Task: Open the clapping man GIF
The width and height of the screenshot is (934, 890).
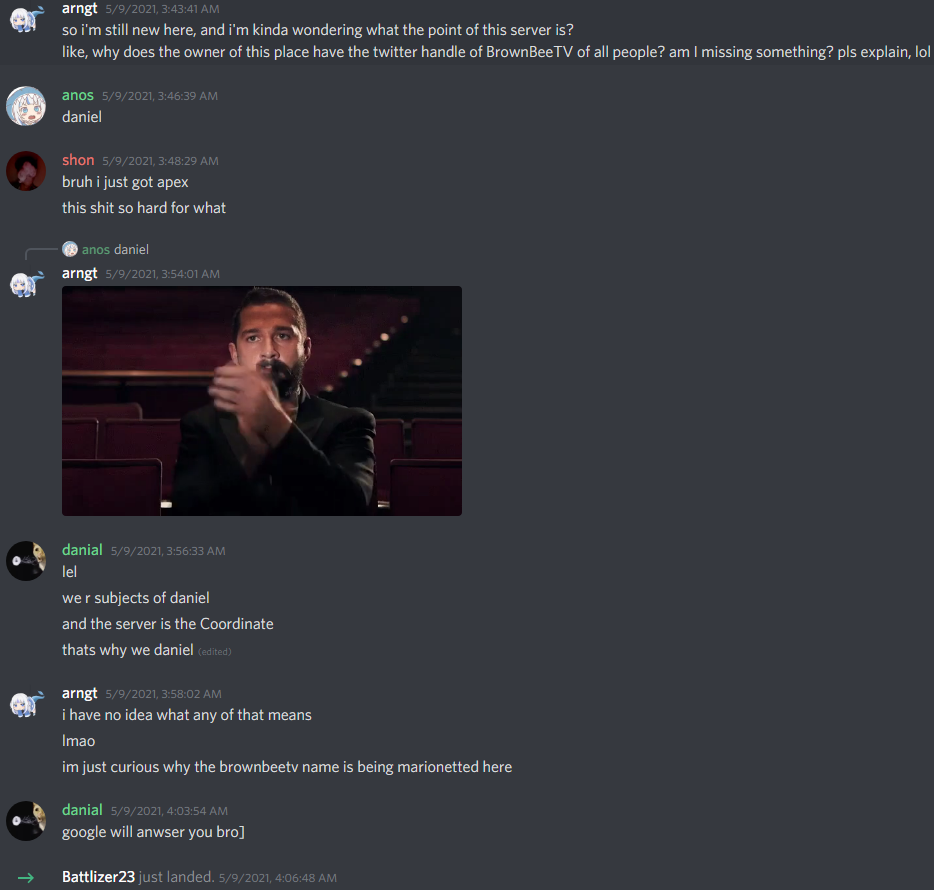Action: (261, 401)
